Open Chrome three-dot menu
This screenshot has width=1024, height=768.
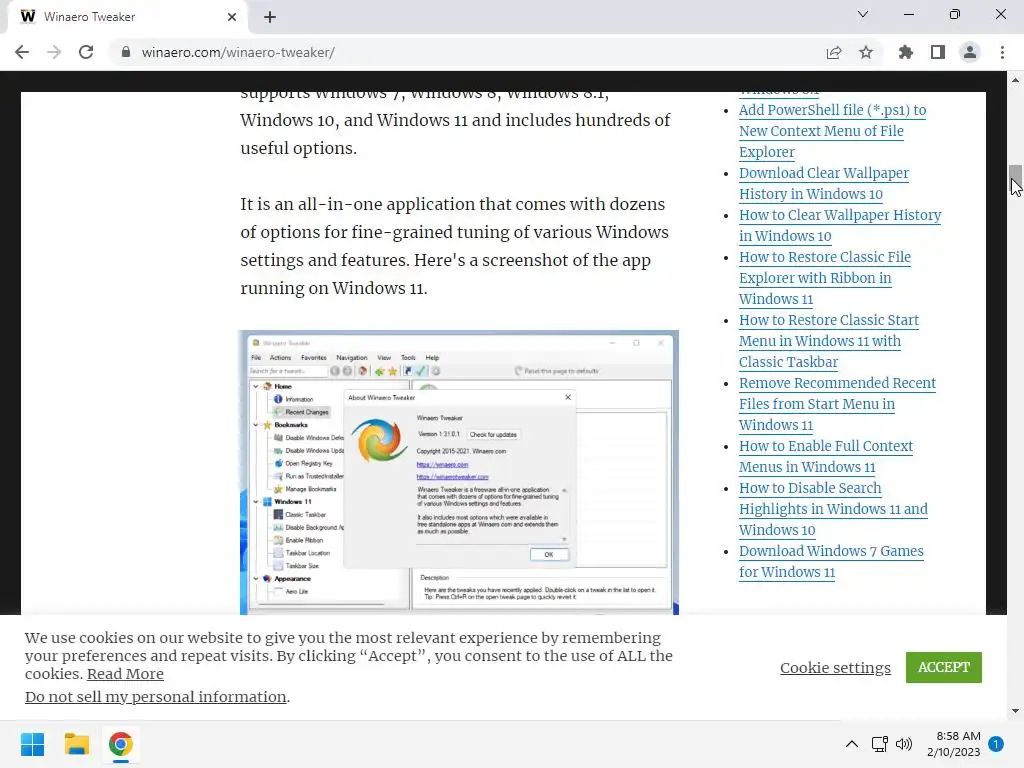point(1002,52)
